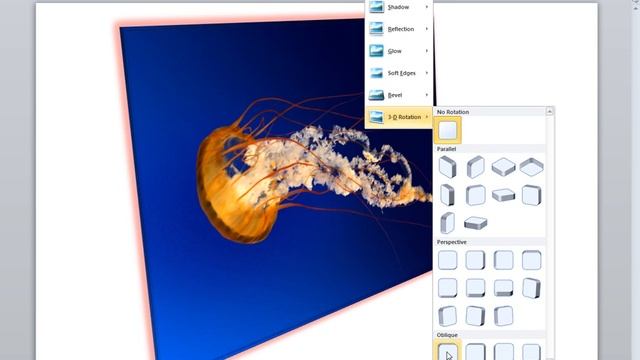Apply Perspective Above rotation preset
Viewport: 640px width, 360px height.
448,288
